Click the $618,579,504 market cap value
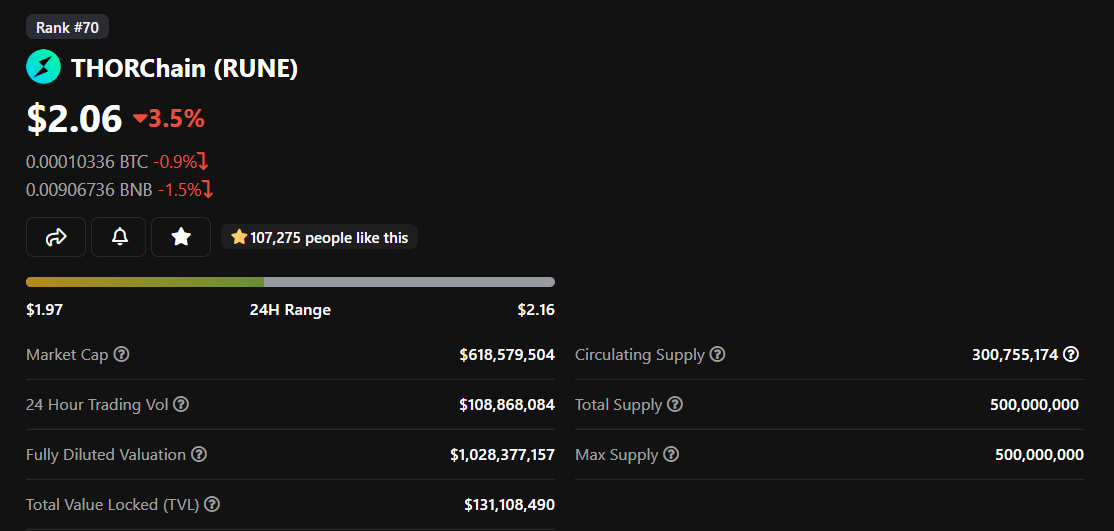 pyautogui.click(x=507, y=355)
